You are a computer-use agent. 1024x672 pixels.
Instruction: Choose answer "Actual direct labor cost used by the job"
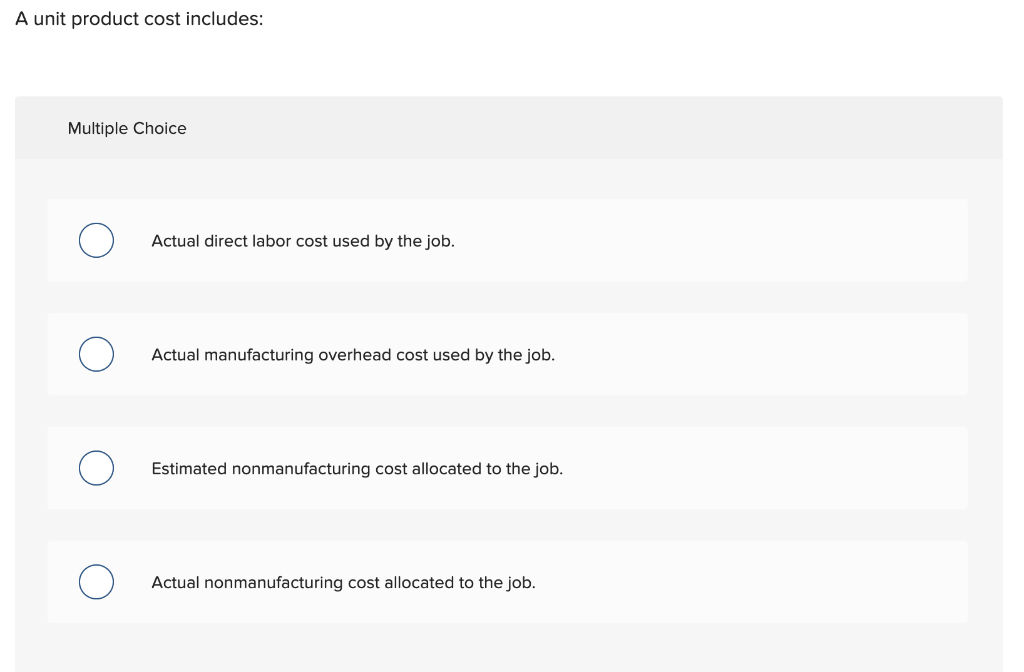point(302,241)
